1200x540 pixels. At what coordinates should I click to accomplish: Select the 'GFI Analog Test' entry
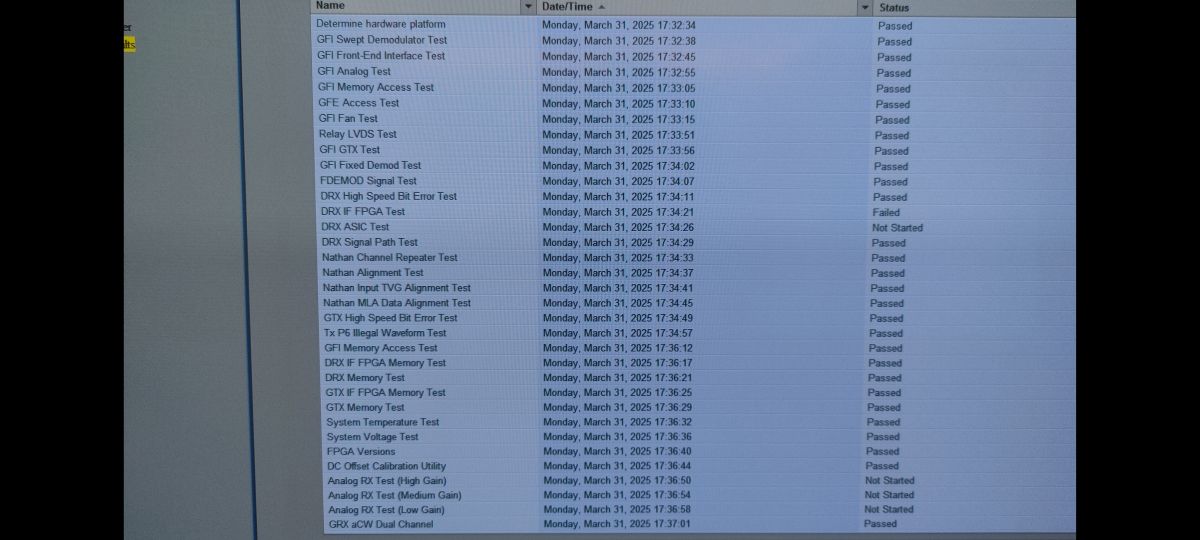pyautogui.click(x=354, y=72)
